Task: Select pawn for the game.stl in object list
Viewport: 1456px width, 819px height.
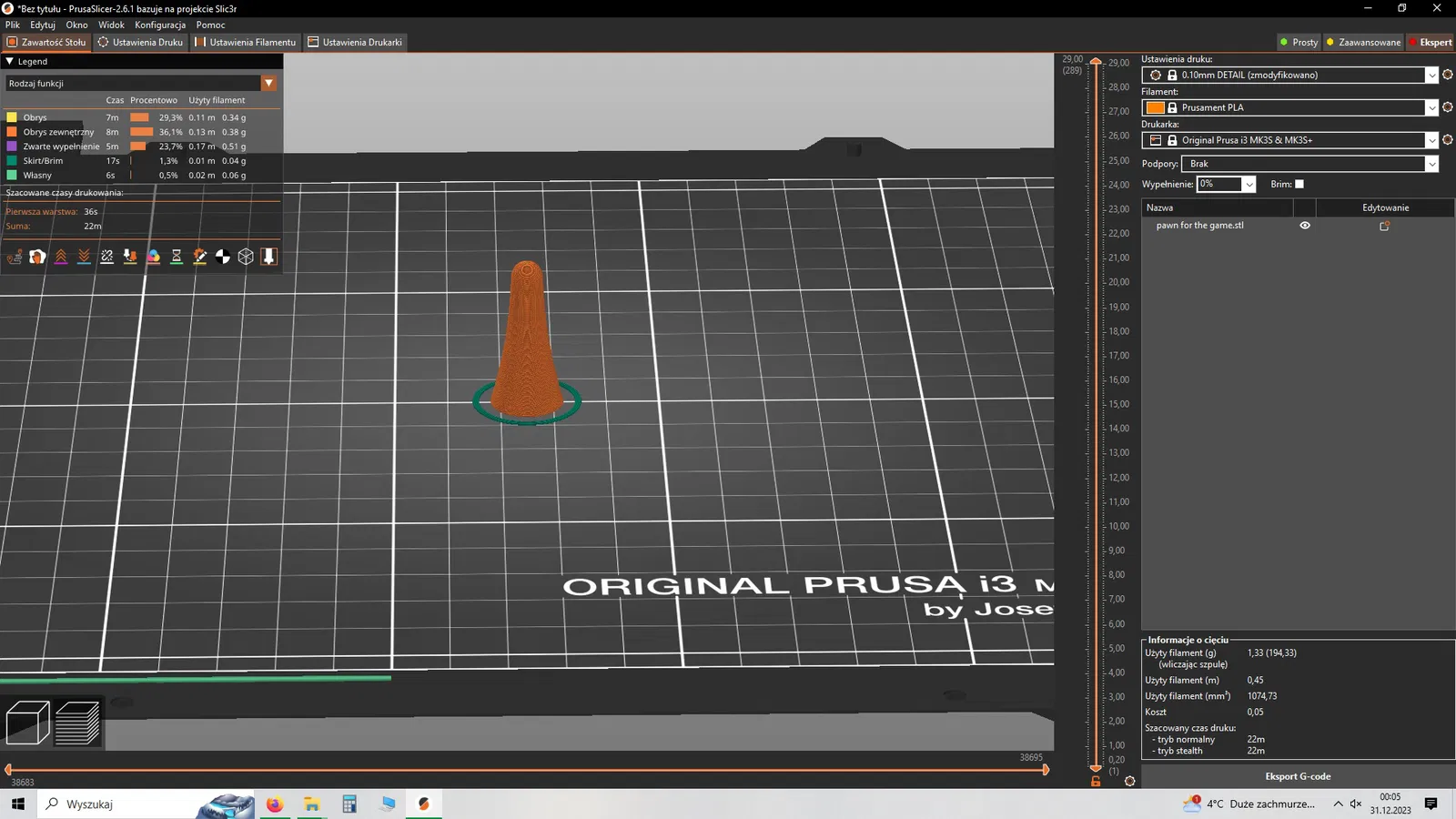Action: 1199,226
